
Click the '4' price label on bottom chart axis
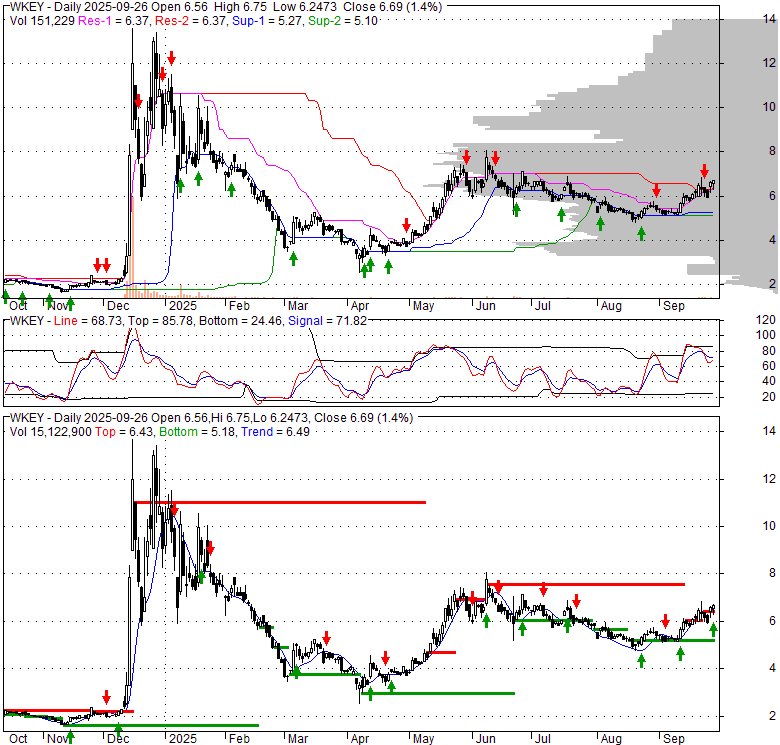(x=772, y=668)
